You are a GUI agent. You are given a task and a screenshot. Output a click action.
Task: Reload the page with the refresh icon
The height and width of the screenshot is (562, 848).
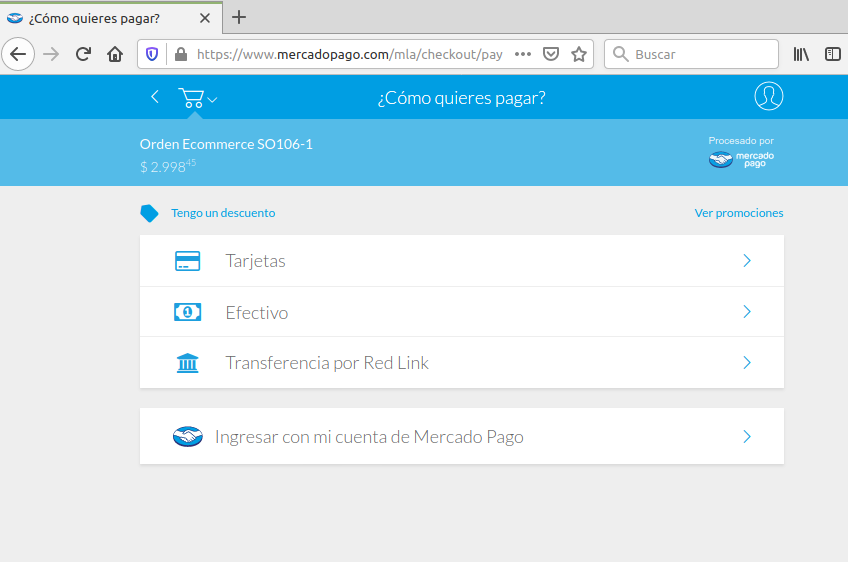tap(83, 54)
